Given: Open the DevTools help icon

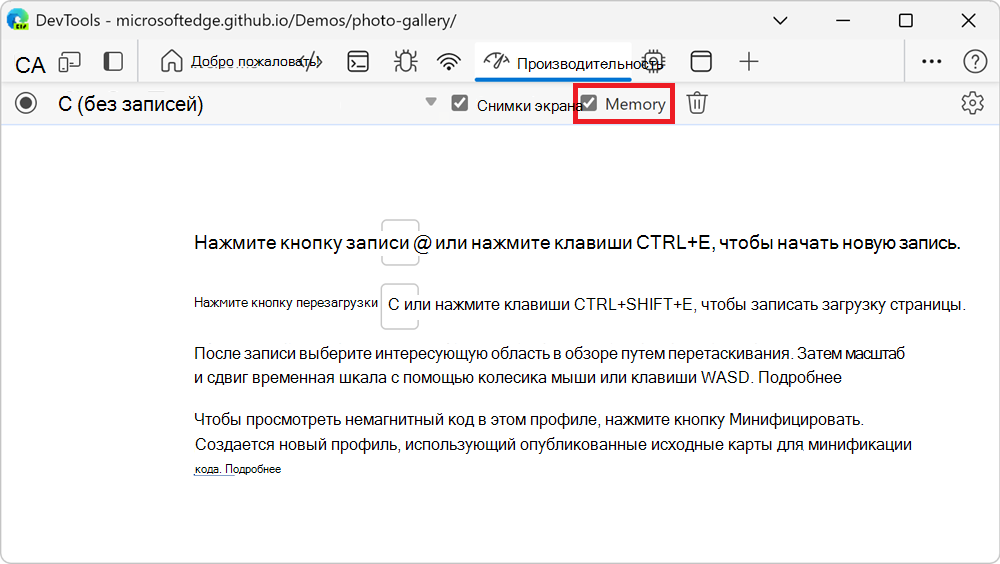Looking at the screenshot, I should pos(975,62).
